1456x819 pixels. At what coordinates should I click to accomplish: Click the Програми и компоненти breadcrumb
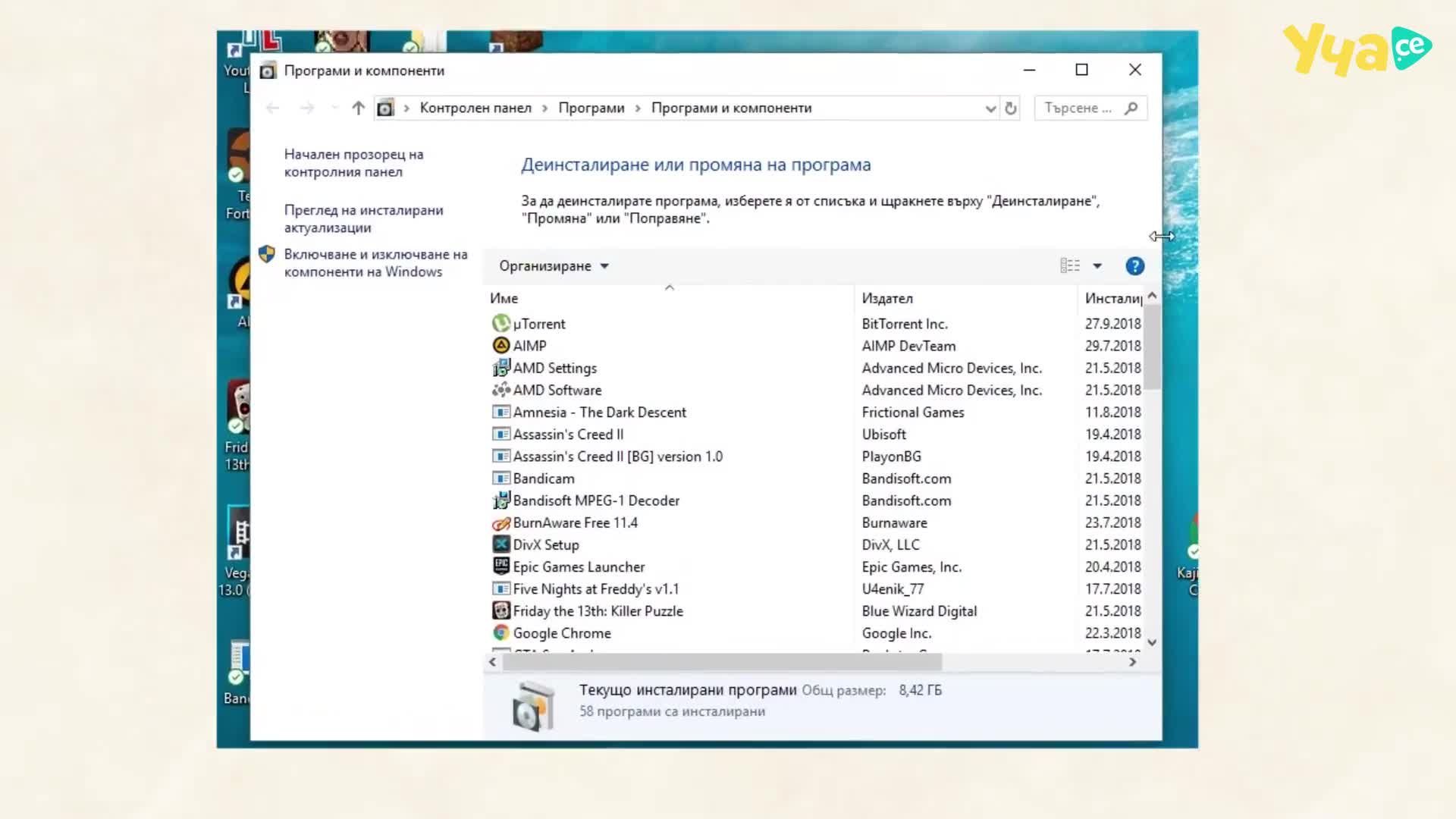click(x=731, y=108)
